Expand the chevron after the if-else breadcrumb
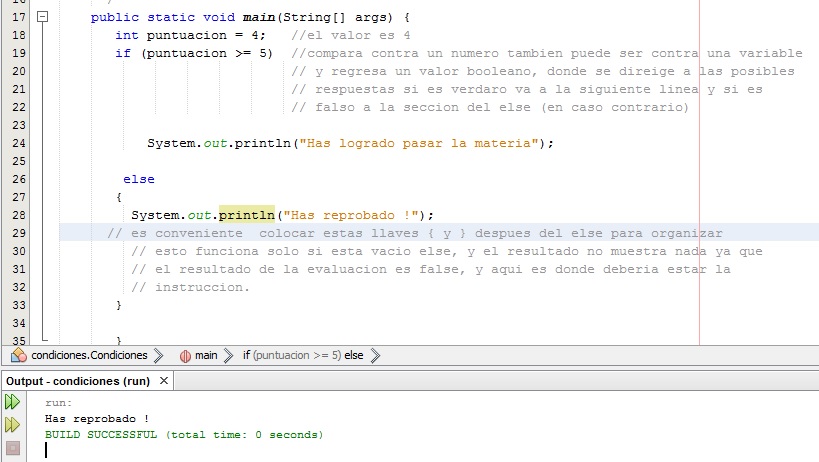819x462 pixels. (x=375, y=356)
